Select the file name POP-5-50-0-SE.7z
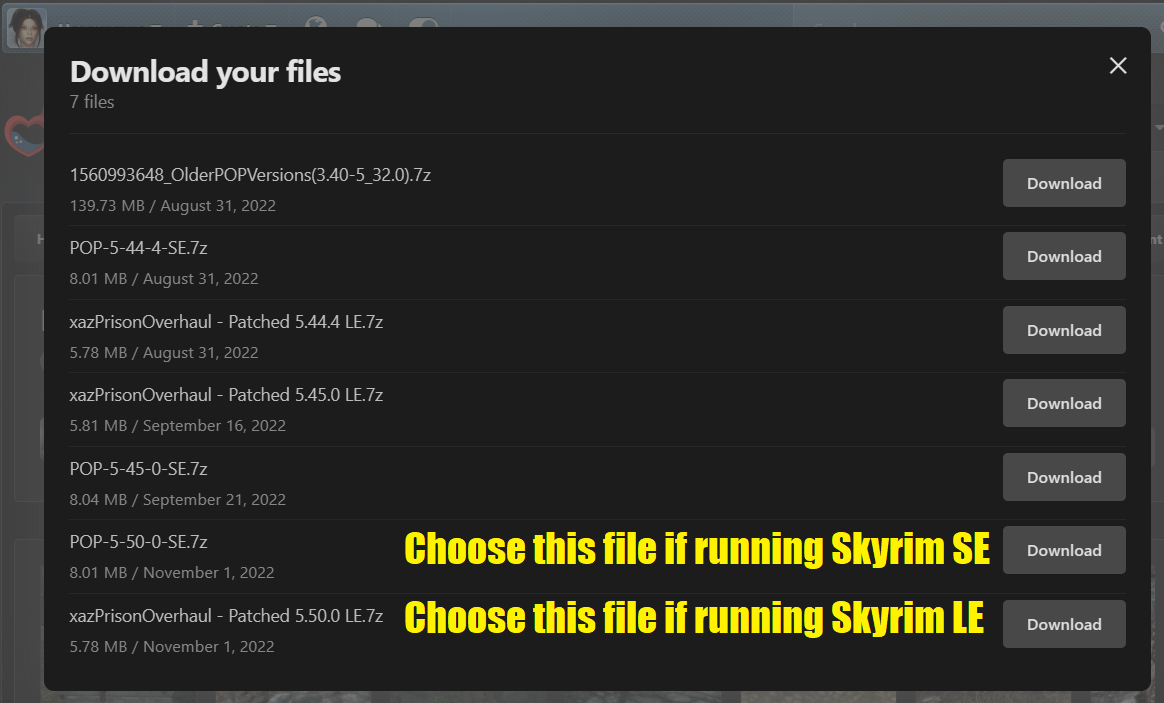This screenshot has width=1164, height=703. [138, 542]
